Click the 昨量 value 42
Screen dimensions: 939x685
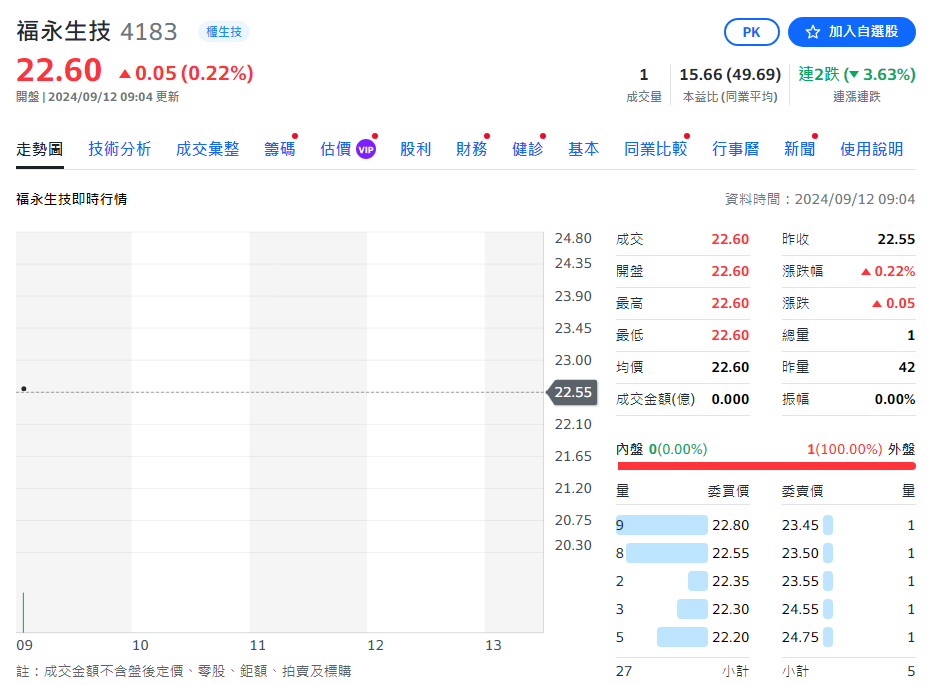[x=907, y=367]
